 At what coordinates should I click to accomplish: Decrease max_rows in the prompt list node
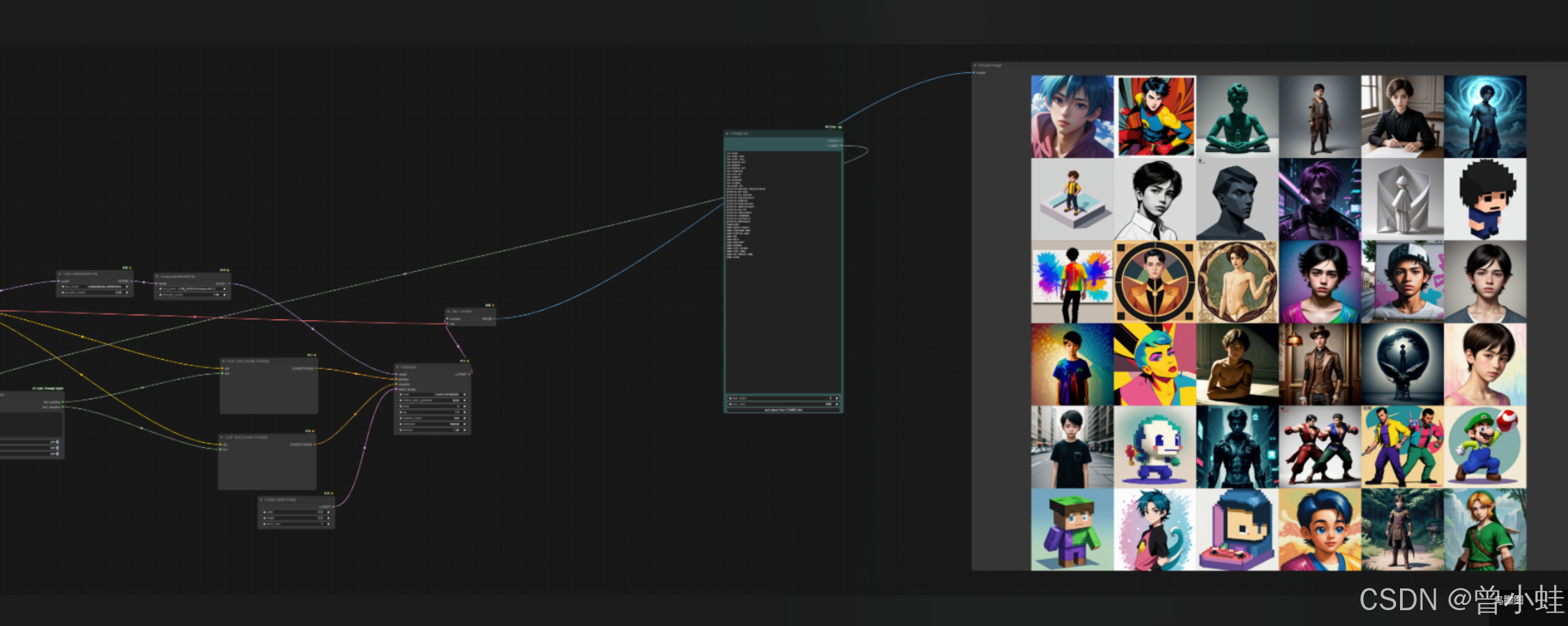(730, 404)
